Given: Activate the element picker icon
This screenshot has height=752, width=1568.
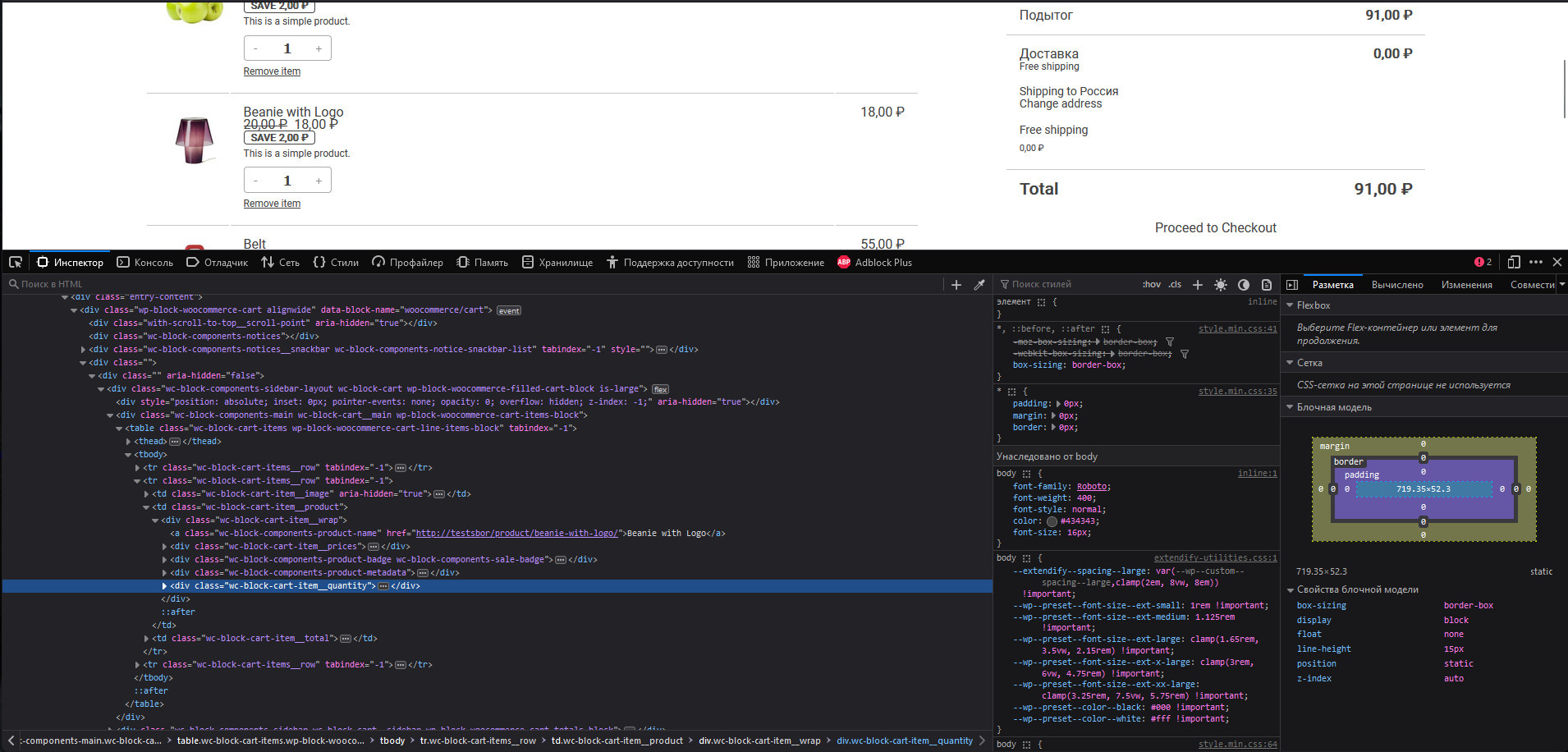Looking at the screenshot, I should point(16,262).
